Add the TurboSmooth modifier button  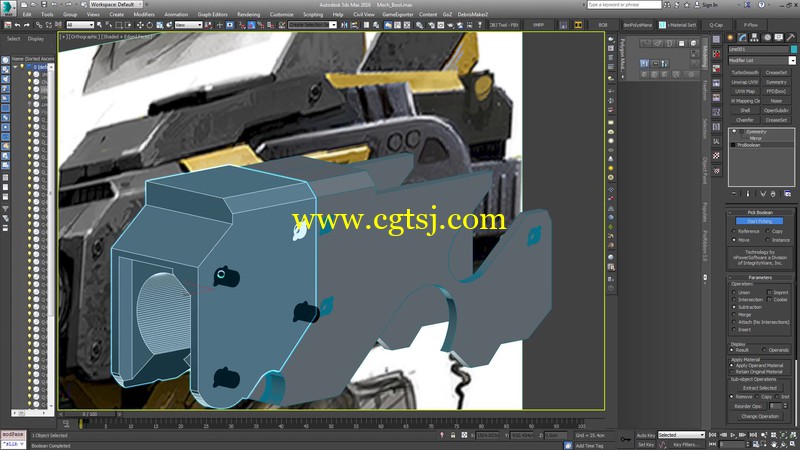click(x=745, y=72)
